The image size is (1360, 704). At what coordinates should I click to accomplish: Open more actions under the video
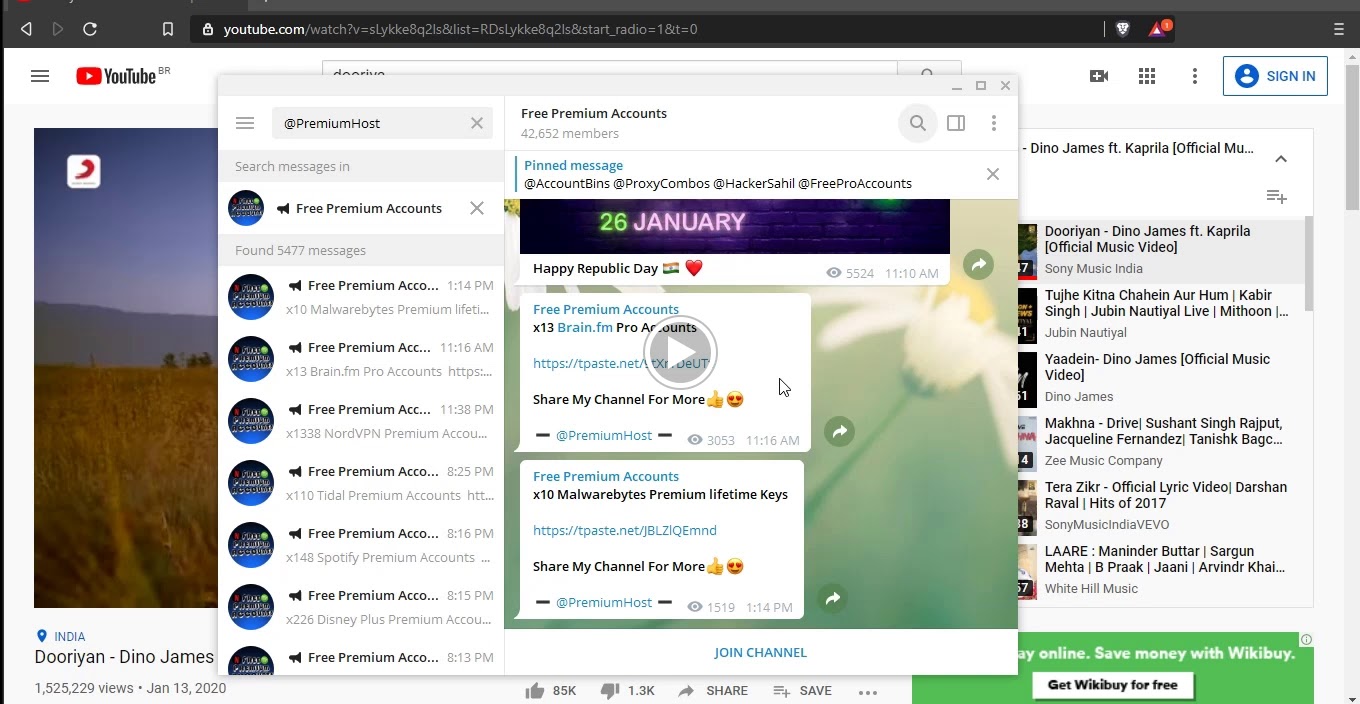coord(868,691)
